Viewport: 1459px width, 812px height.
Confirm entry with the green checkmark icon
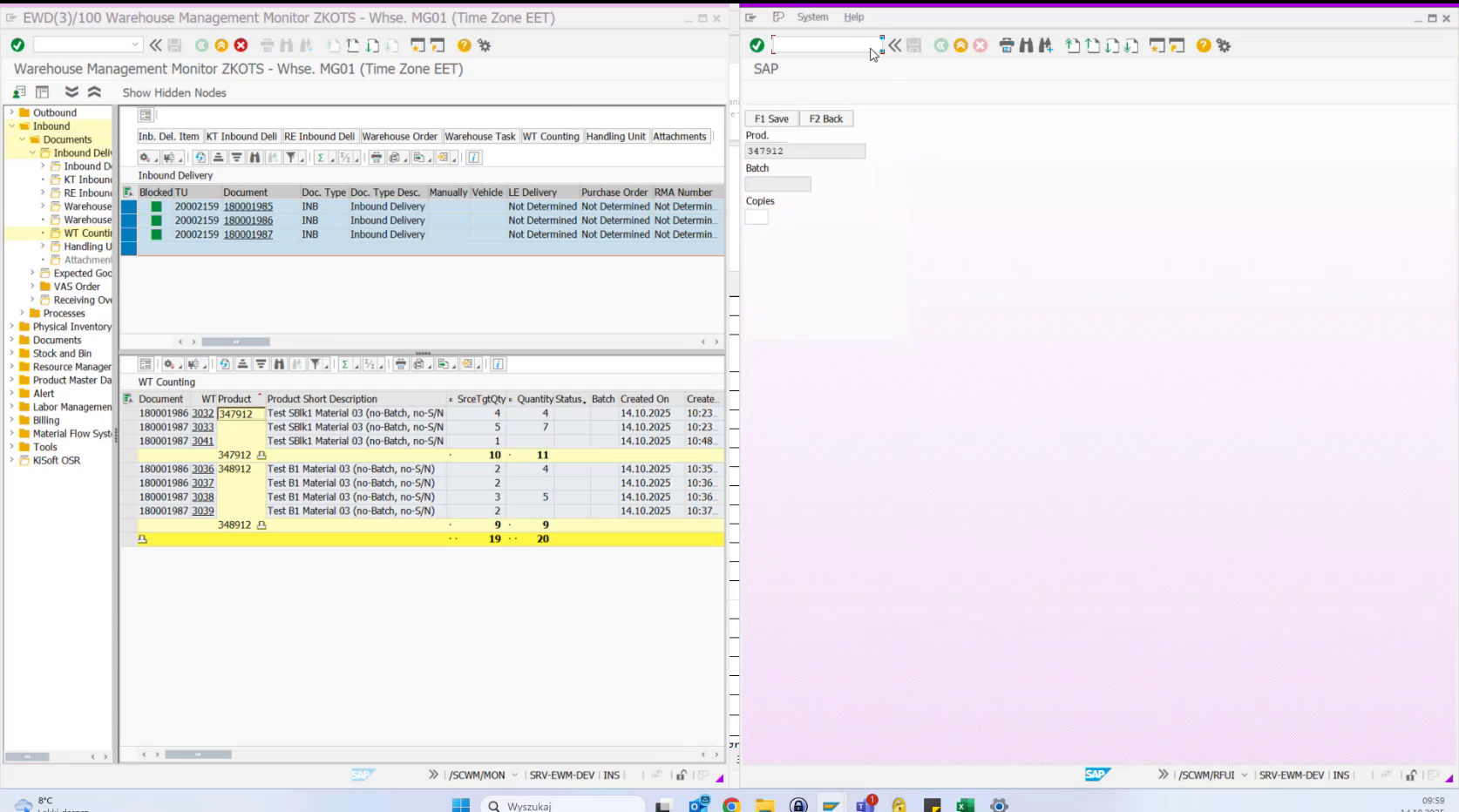tap(16, 44)
